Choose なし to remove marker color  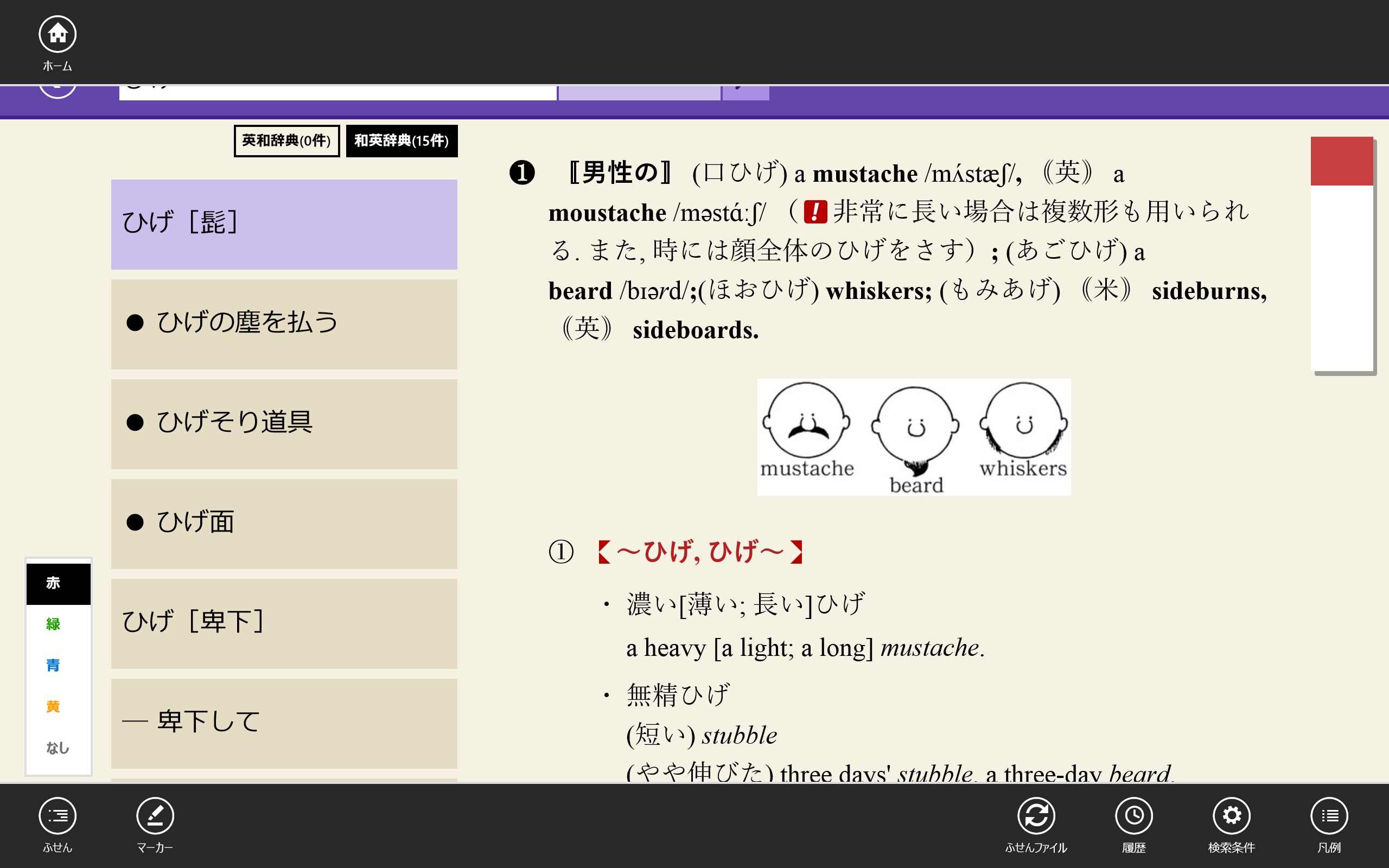coord(58,748)
